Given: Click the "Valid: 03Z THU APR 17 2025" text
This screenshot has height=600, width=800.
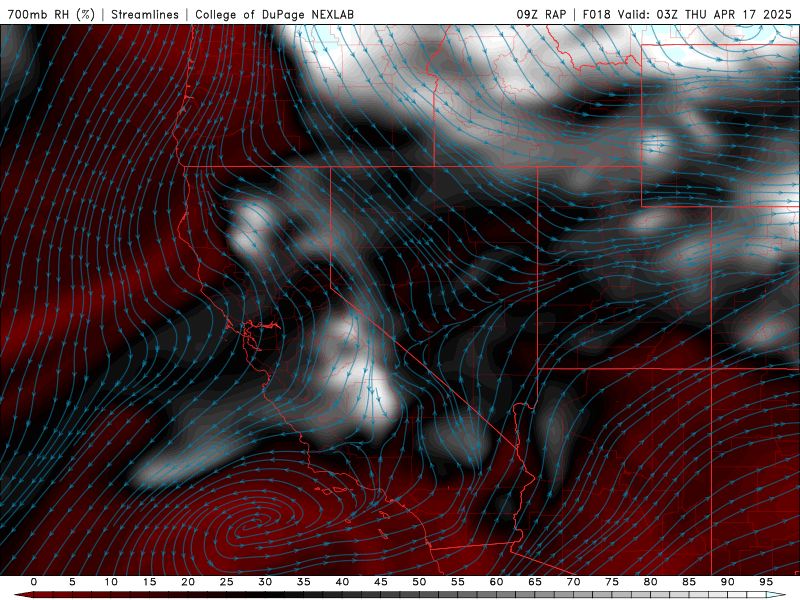Looking at the screenshot, I should point(705,14).
